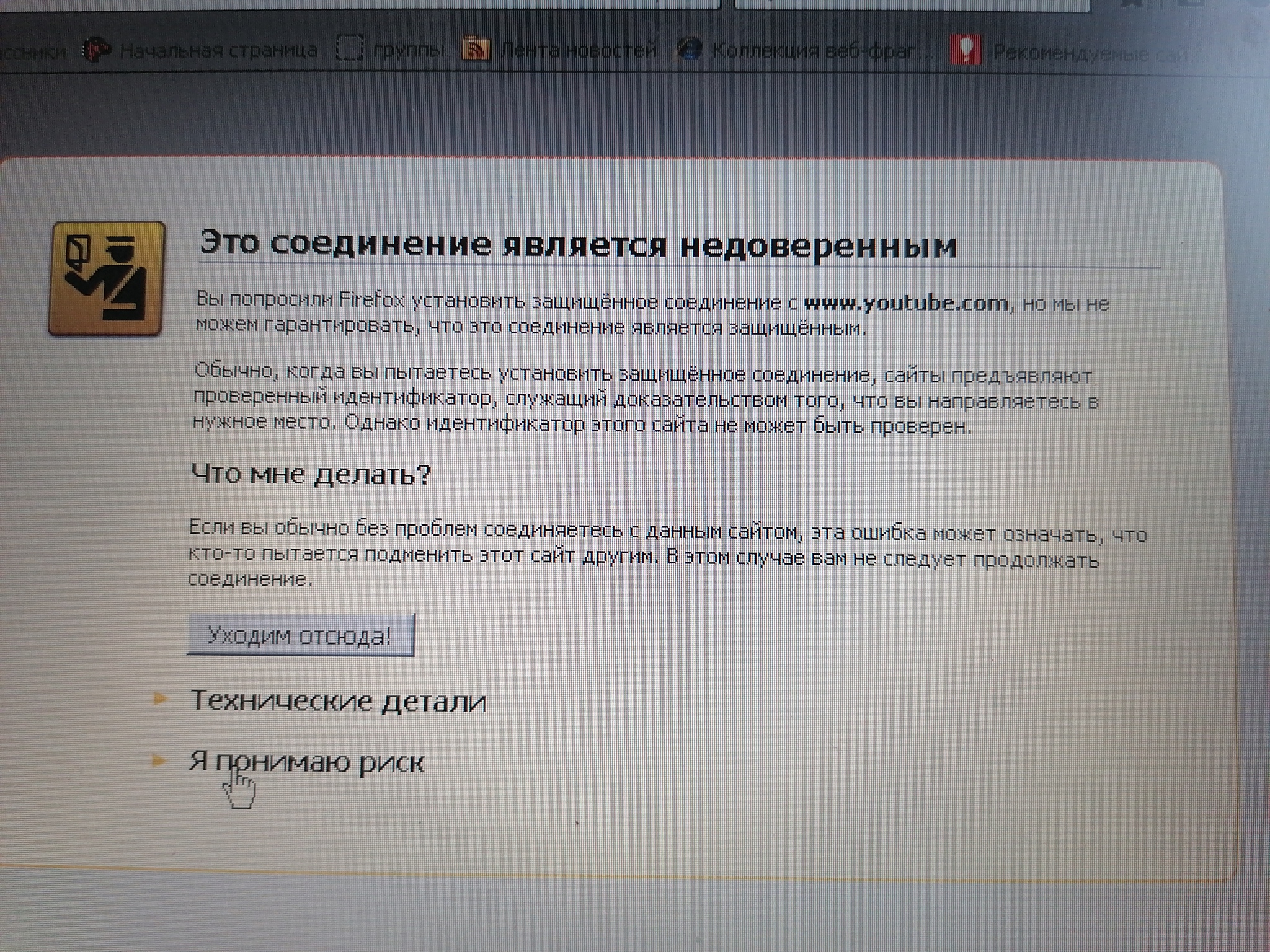Viewport: 1270px width, 952px height.
Task: Click the orange arrow beside Технические детали
Action: point(160,699)
